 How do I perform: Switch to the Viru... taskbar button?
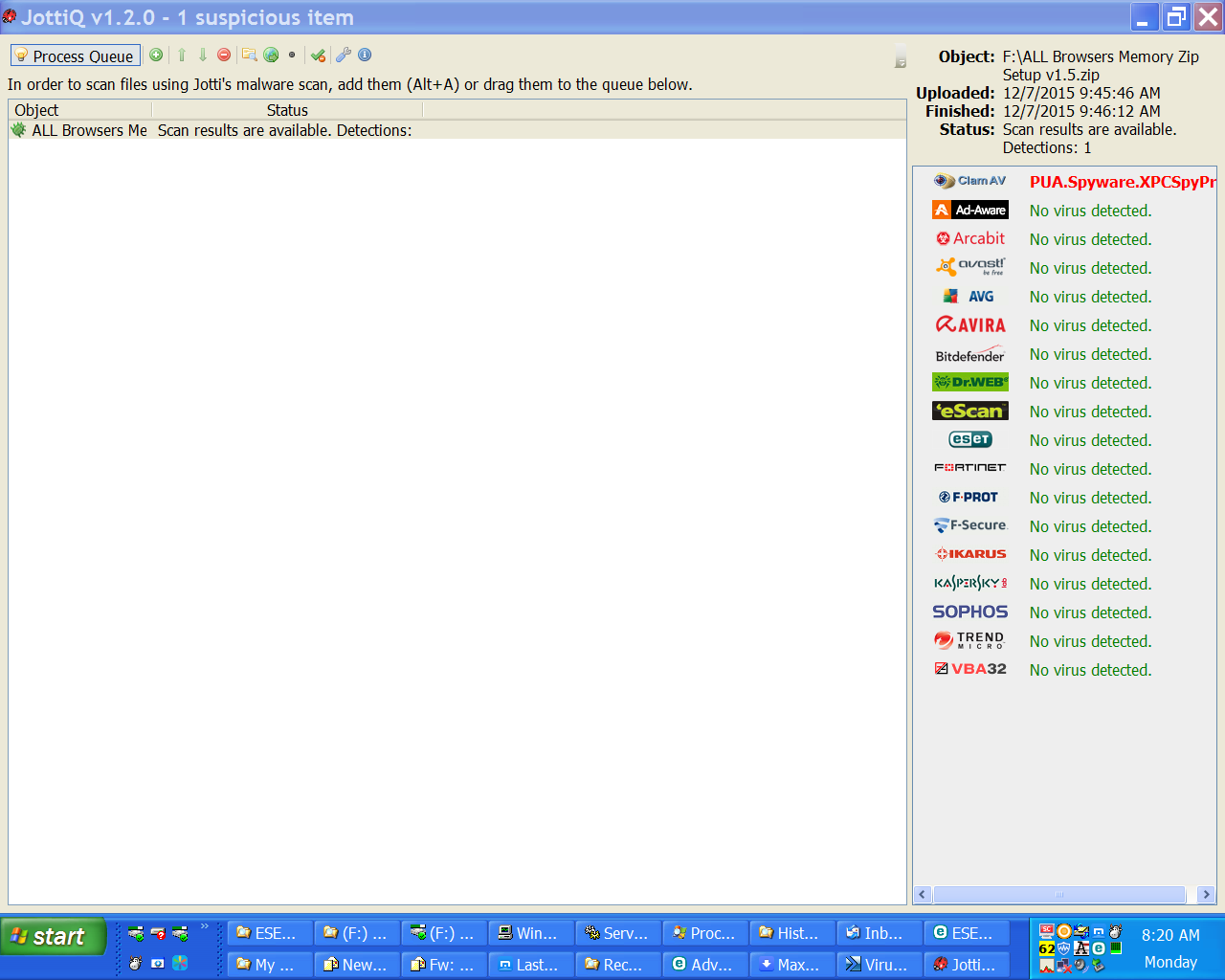[880, 964]
